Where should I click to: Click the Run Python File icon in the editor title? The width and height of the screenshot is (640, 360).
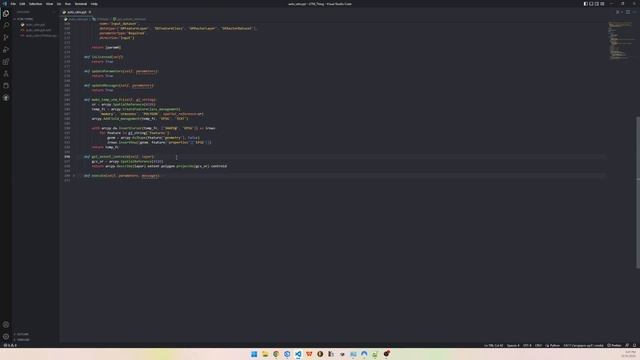[x=617, y=12]
